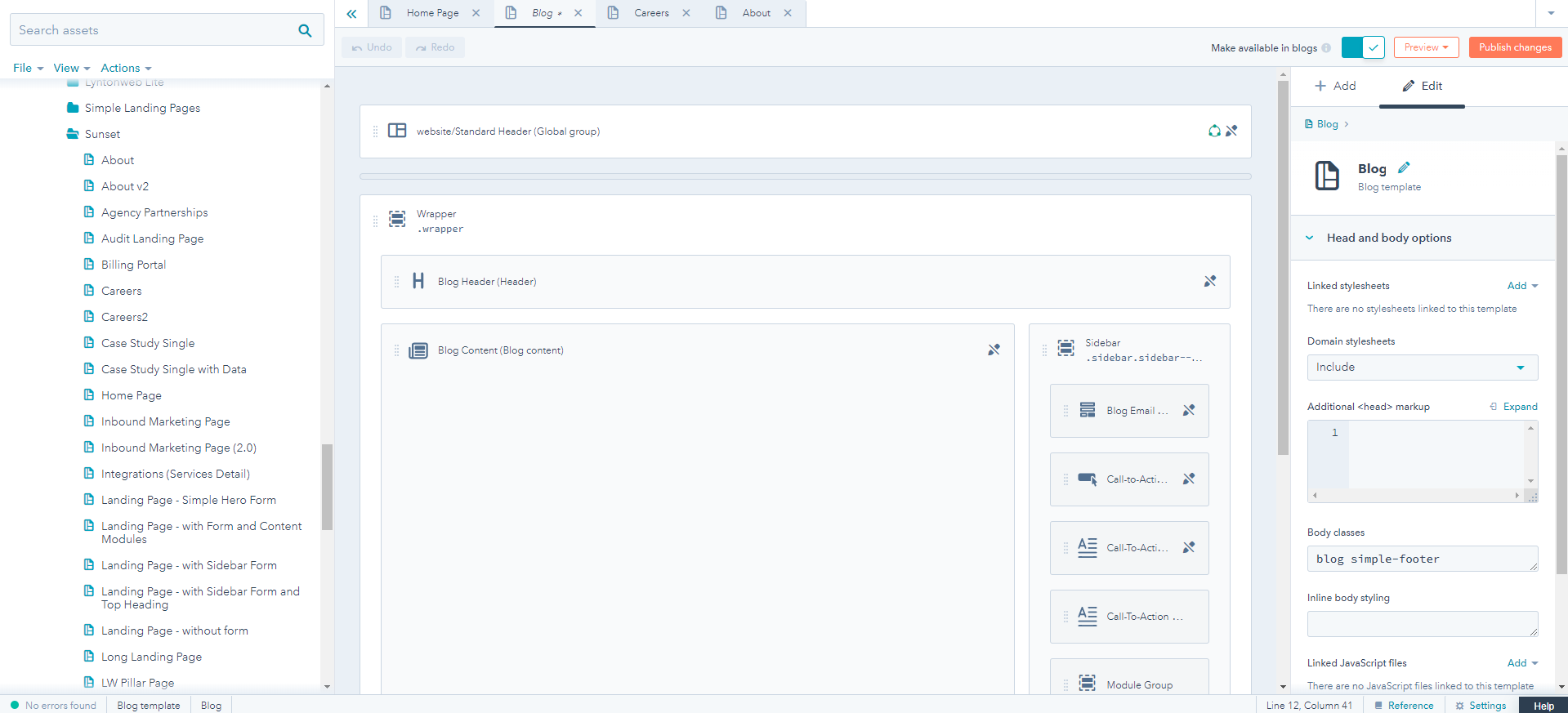
Task: Close the Blog tab
Action: pyautogui.click(x=578, y=13)
